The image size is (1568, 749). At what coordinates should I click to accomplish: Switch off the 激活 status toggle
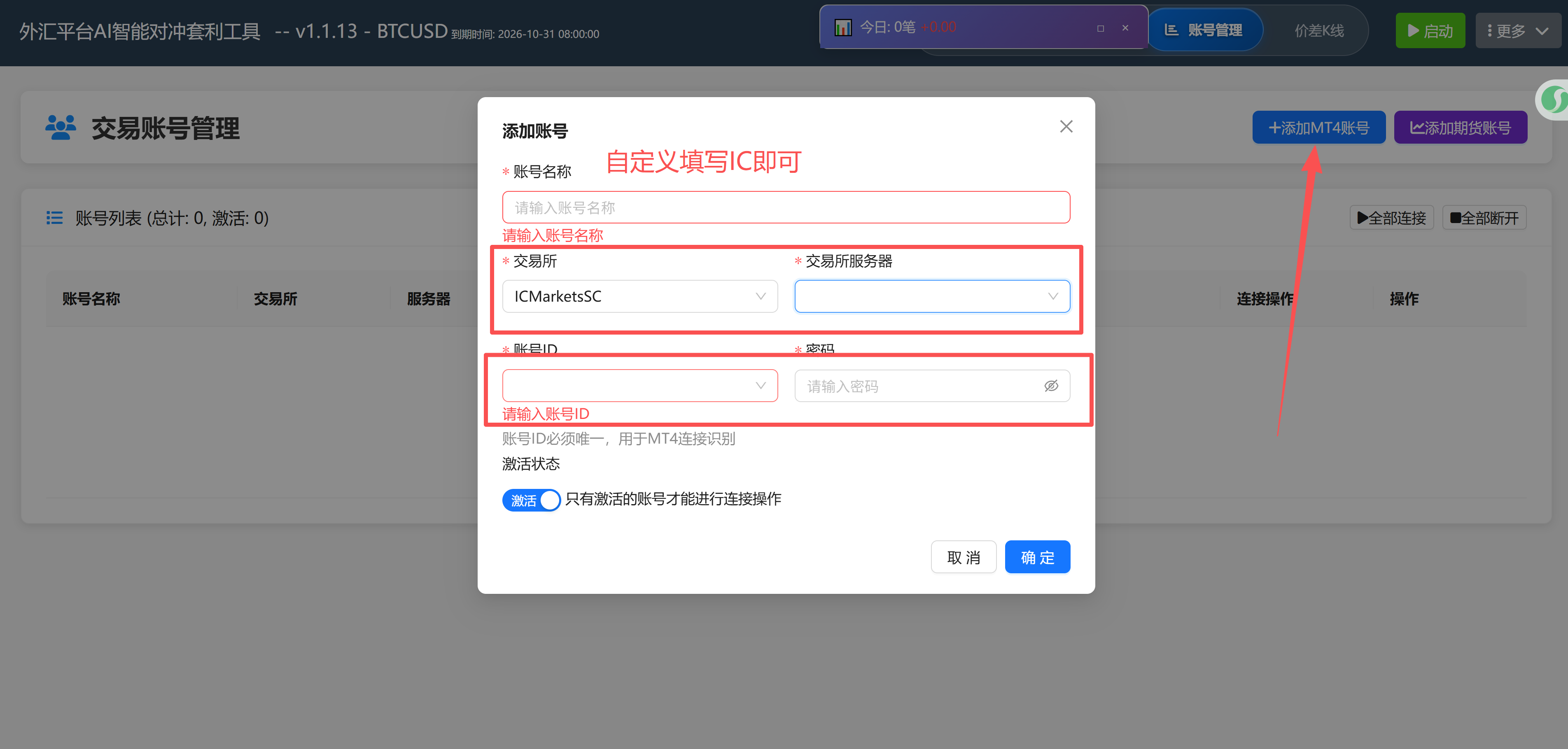531,500
